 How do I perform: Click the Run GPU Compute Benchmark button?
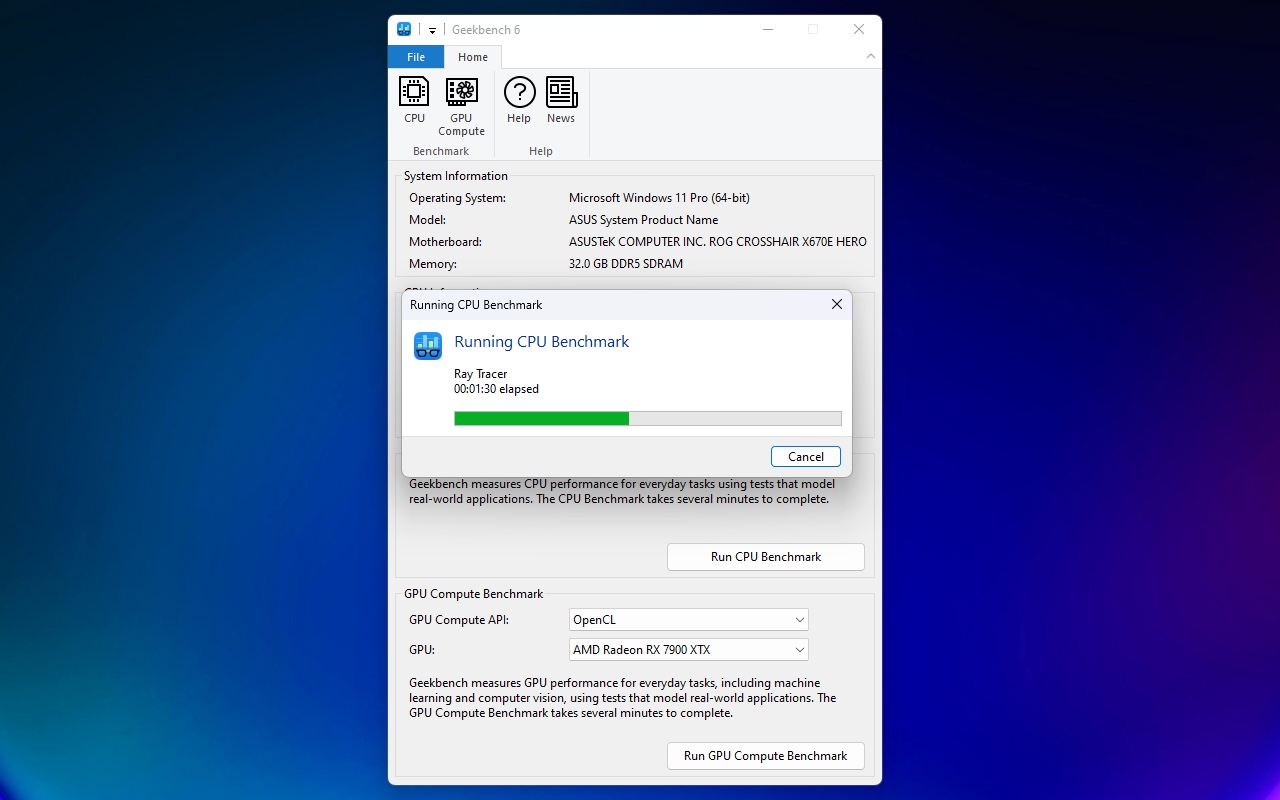pos(766,756)
